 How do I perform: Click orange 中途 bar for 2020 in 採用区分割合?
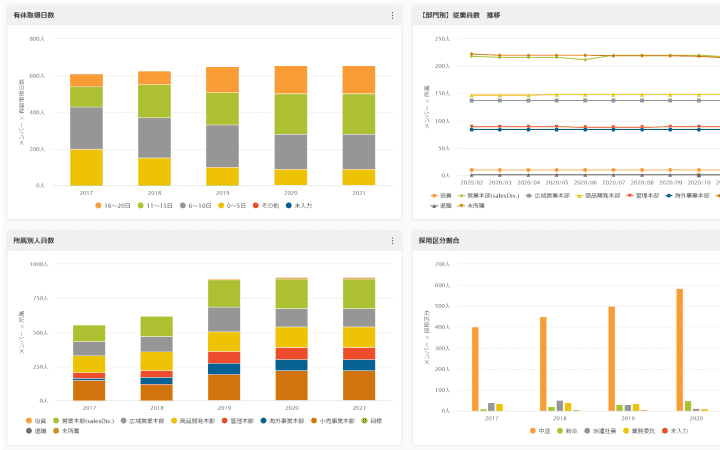tap(680, 350)
